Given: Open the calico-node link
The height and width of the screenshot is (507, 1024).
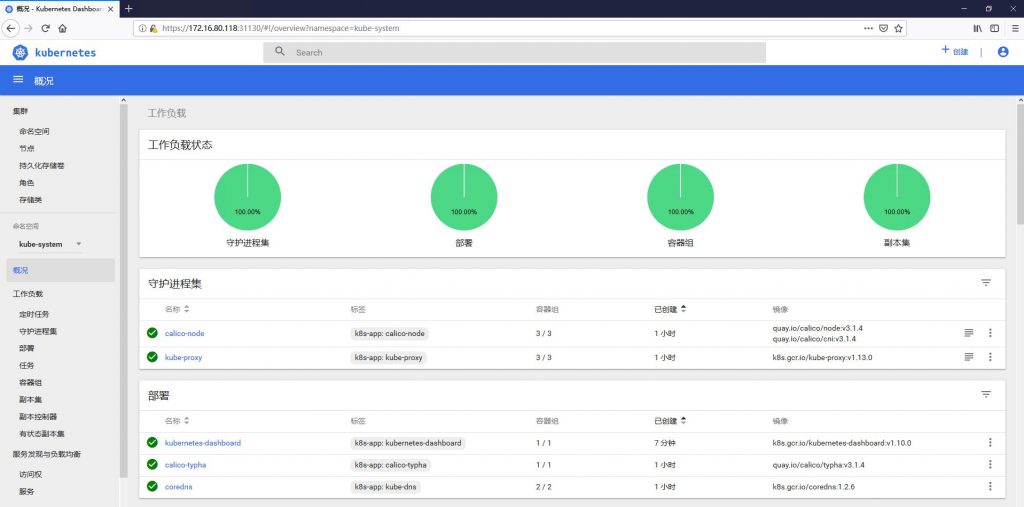Looking at the screenshot, I should click(x=185, y=333).
